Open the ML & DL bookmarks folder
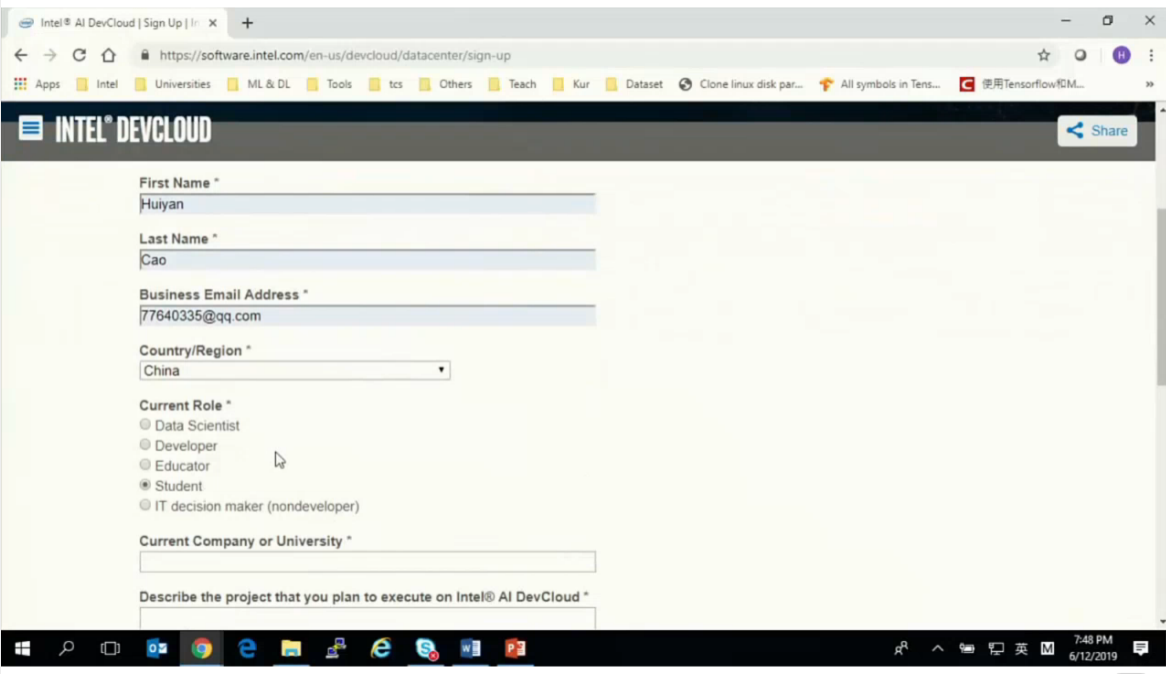 click(259, 84)
